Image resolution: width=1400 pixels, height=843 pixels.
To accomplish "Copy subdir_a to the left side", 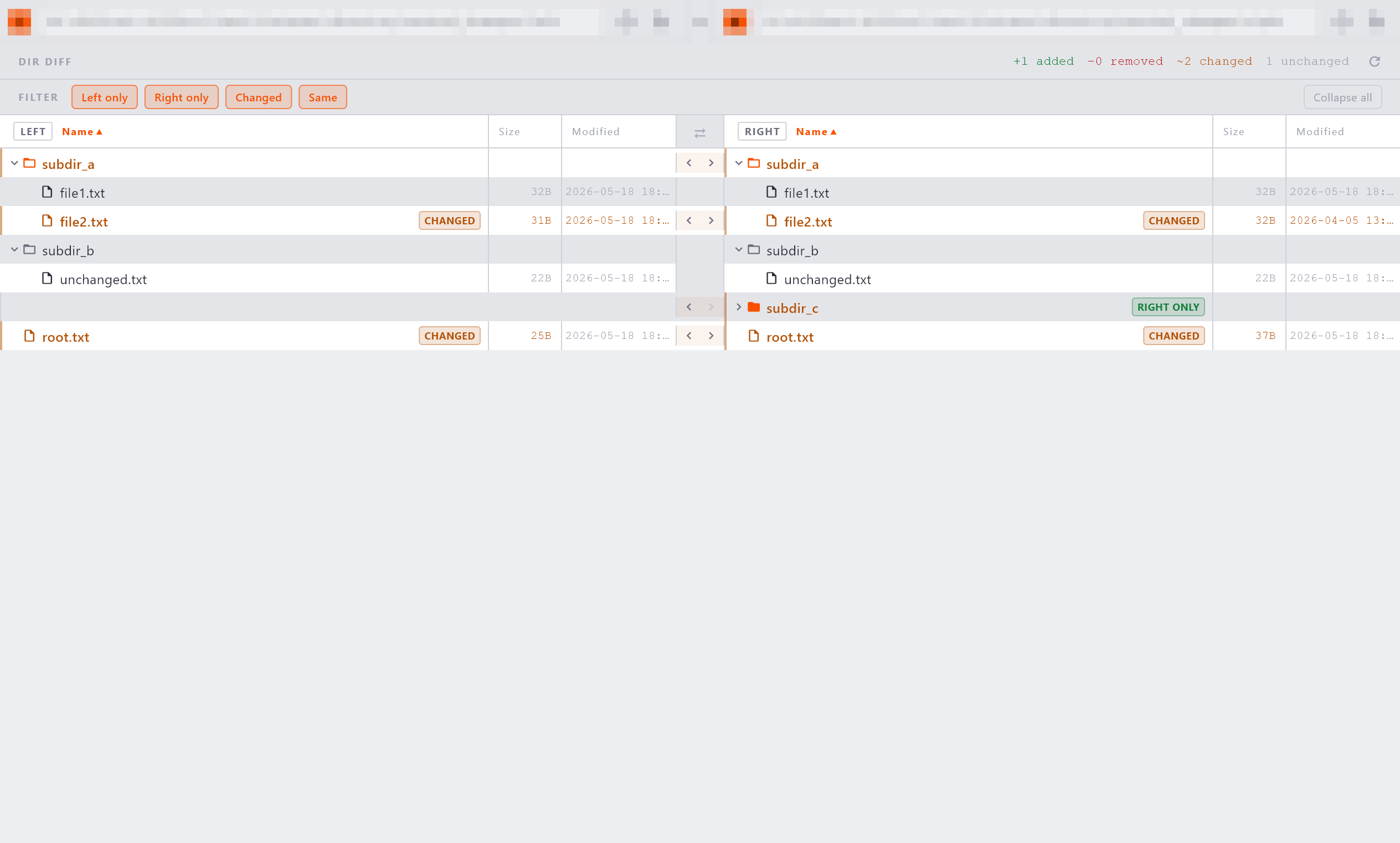I will click(689, 163).
